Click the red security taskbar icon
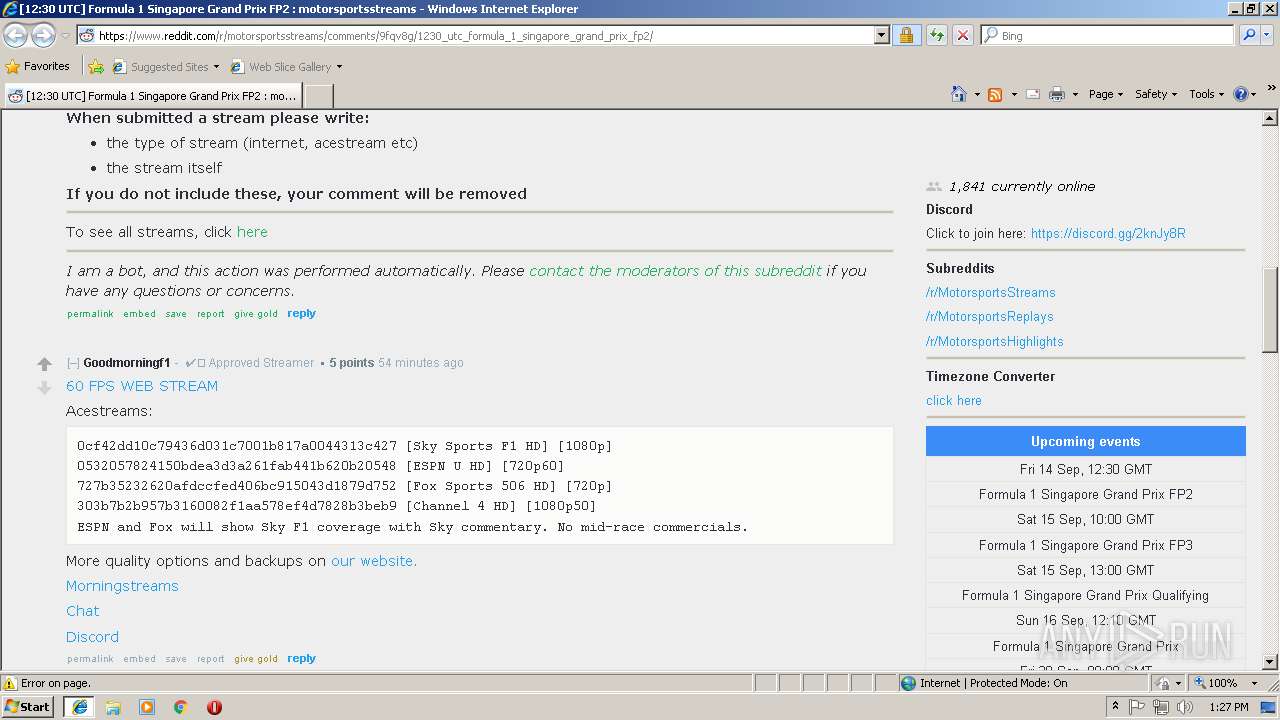Image resolution: width=1280 pixels, height=720 pixels. [214, 707]
